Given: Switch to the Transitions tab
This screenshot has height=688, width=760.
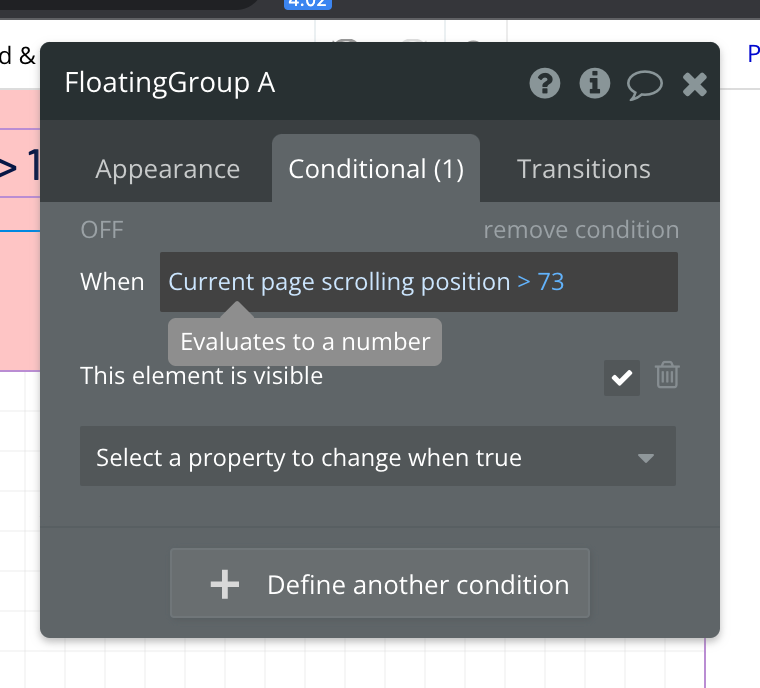Looking at the screenshot, I should [x=584, y=169].
